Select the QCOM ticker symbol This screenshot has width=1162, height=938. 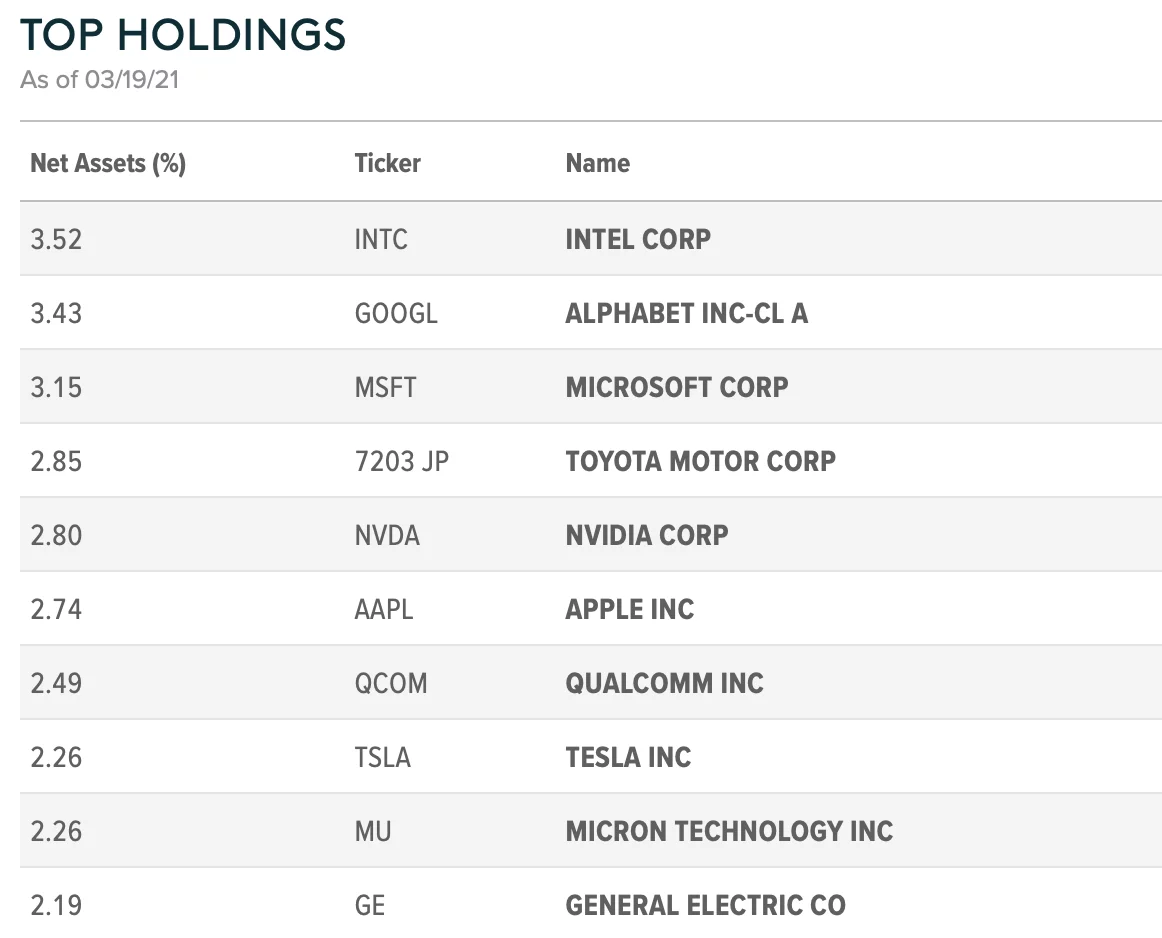tap(390, 683)
